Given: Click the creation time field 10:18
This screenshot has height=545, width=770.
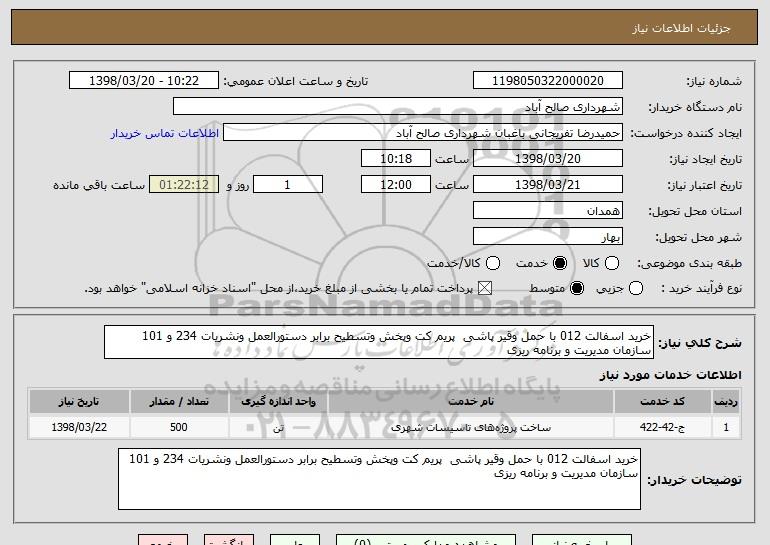Looking at the screenshot, I should (396, 159).
